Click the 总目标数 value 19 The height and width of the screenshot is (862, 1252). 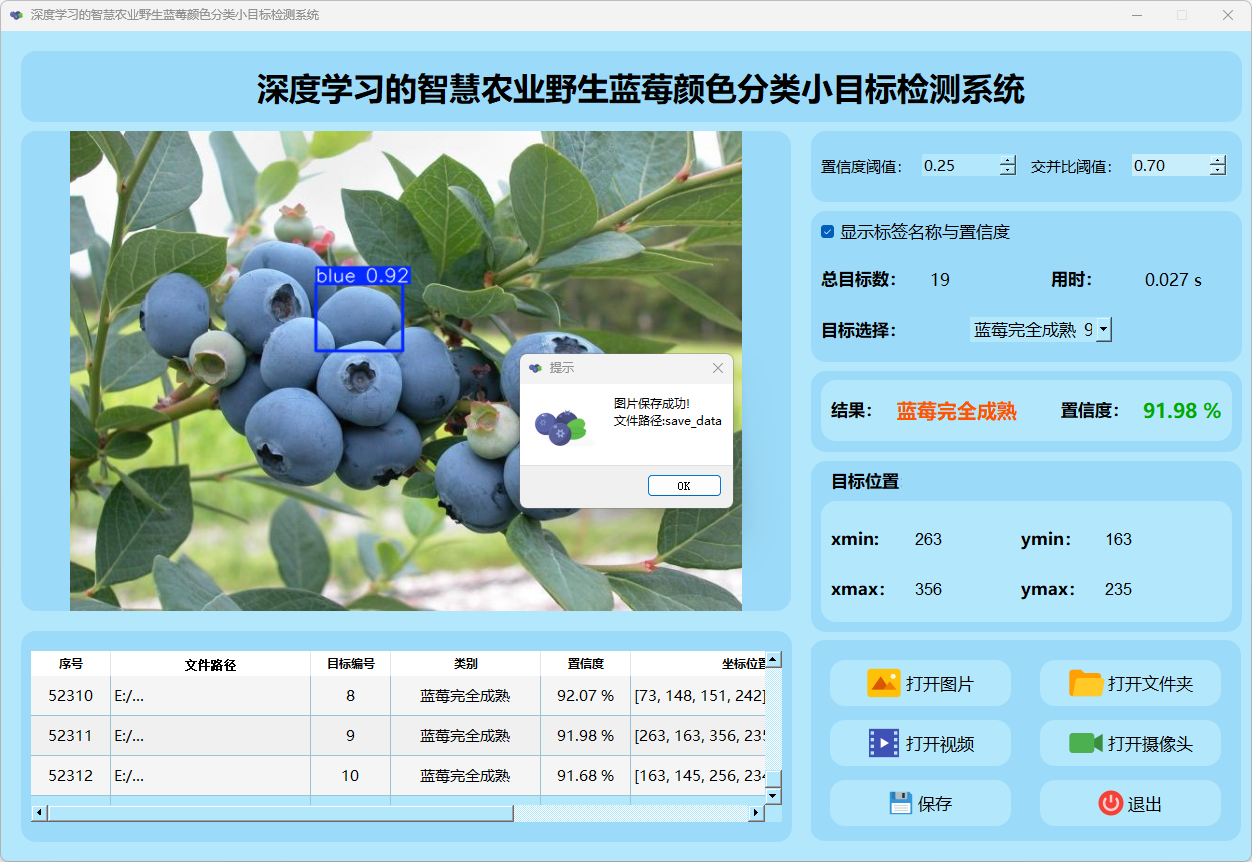coord(940,280)
